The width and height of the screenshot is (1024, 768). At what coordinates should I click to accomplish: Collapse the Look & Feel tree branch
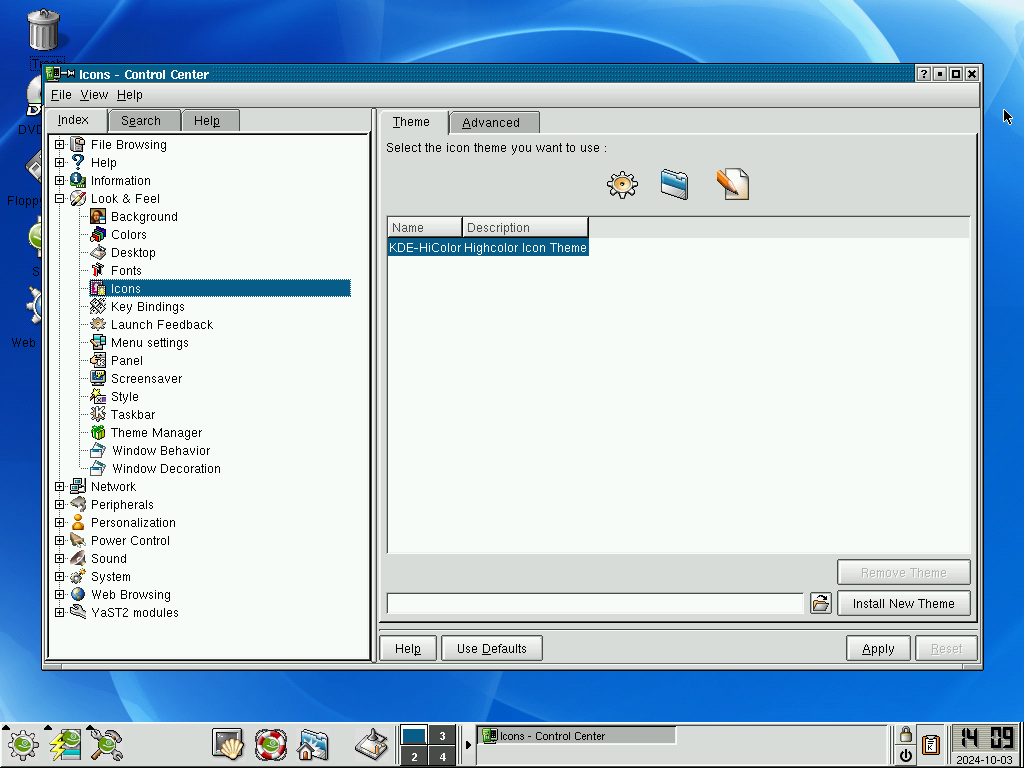click(x=59, y=199)
